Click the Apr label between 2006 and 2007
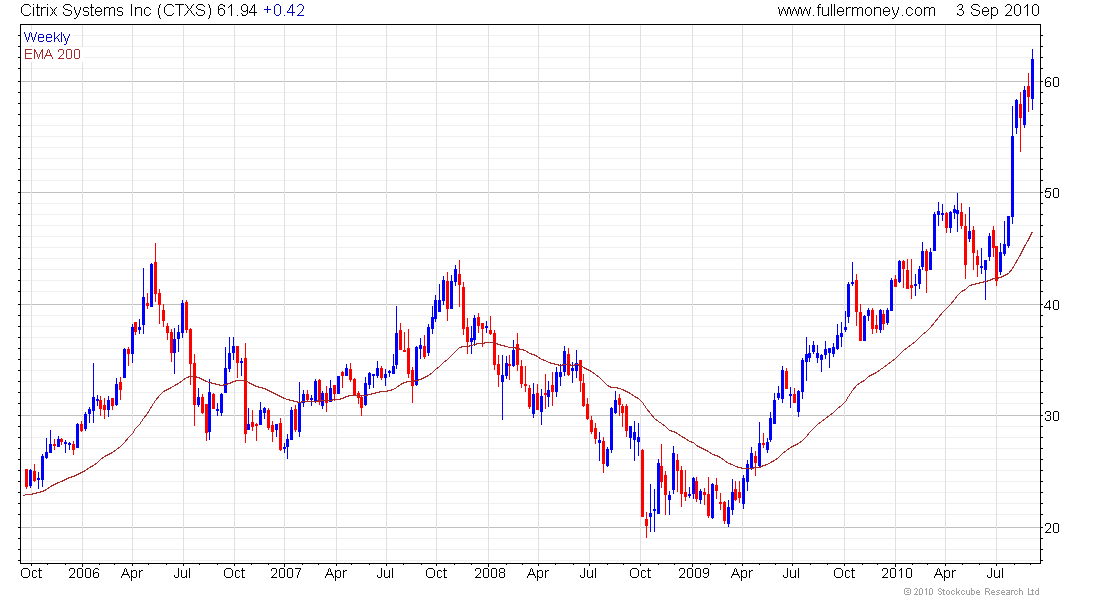 pyautogui.click(x=132, y=573)
